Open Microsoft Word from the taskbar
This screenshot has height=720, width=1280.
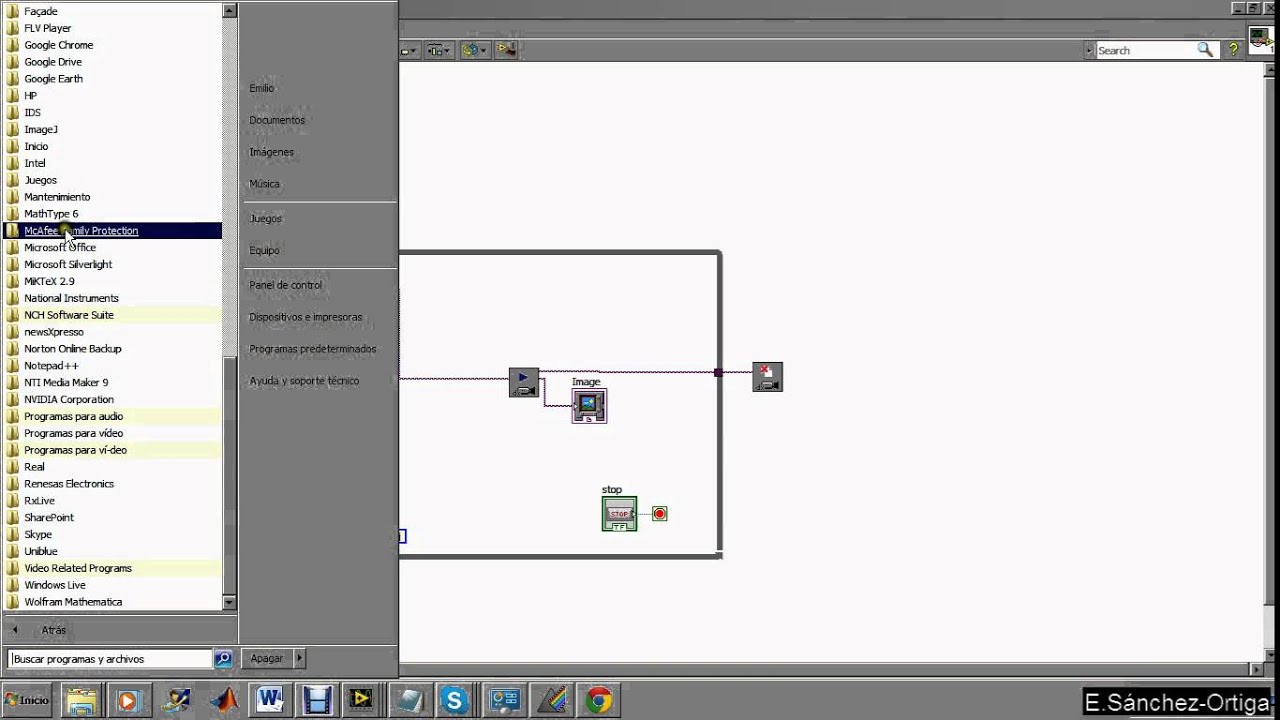270,700
